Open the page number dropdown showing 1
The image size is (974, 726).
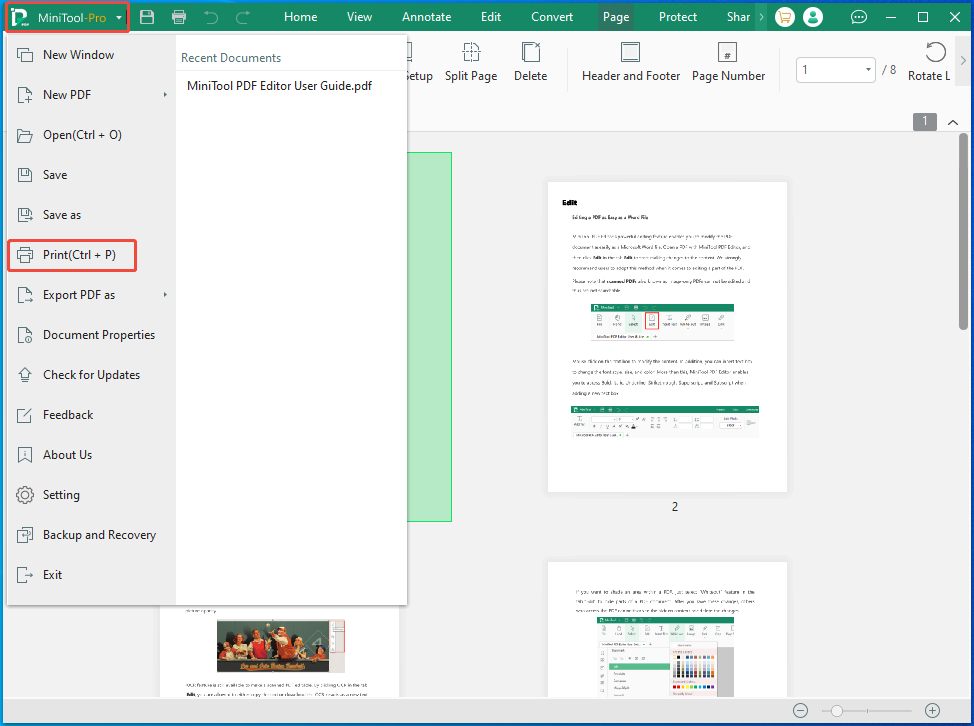(868, 70)
